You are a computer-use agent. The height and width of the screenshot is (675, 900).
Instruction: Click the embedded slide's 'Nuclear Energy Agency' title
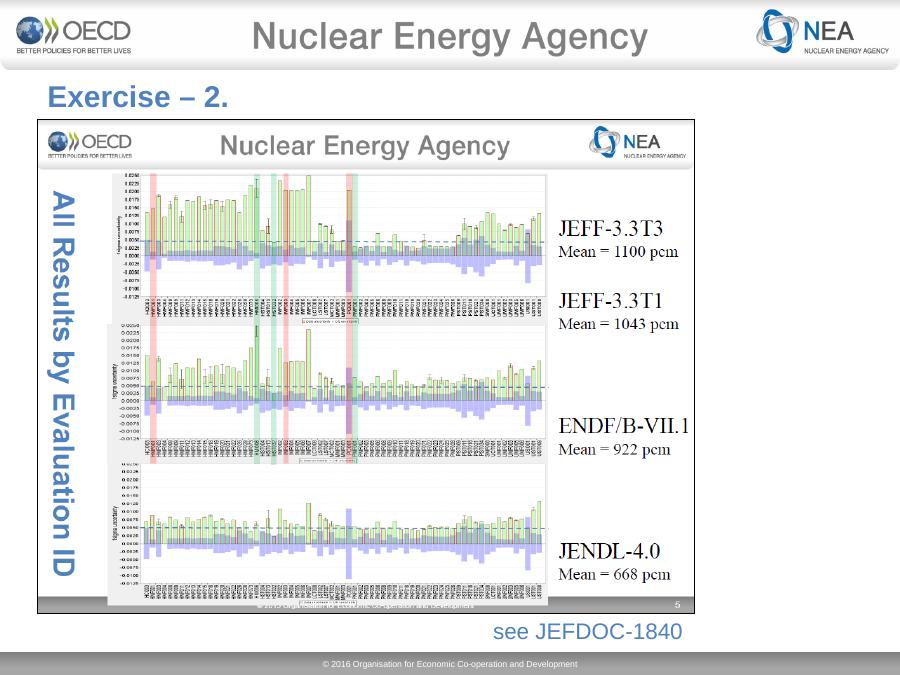(x=364, y=146)
